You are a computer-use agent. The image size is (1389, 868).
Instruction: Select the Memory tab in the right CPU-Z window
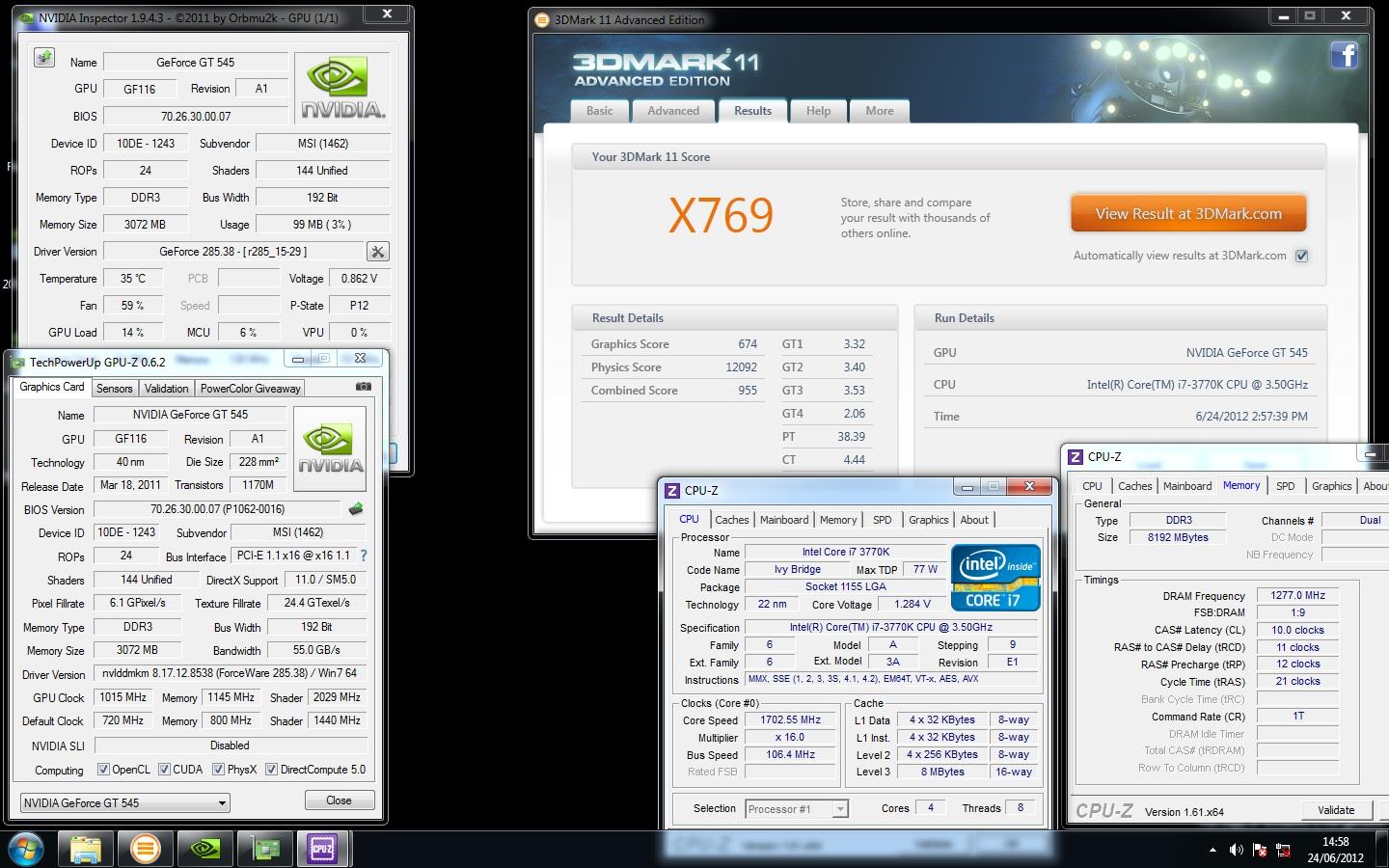coord(1241,486)
